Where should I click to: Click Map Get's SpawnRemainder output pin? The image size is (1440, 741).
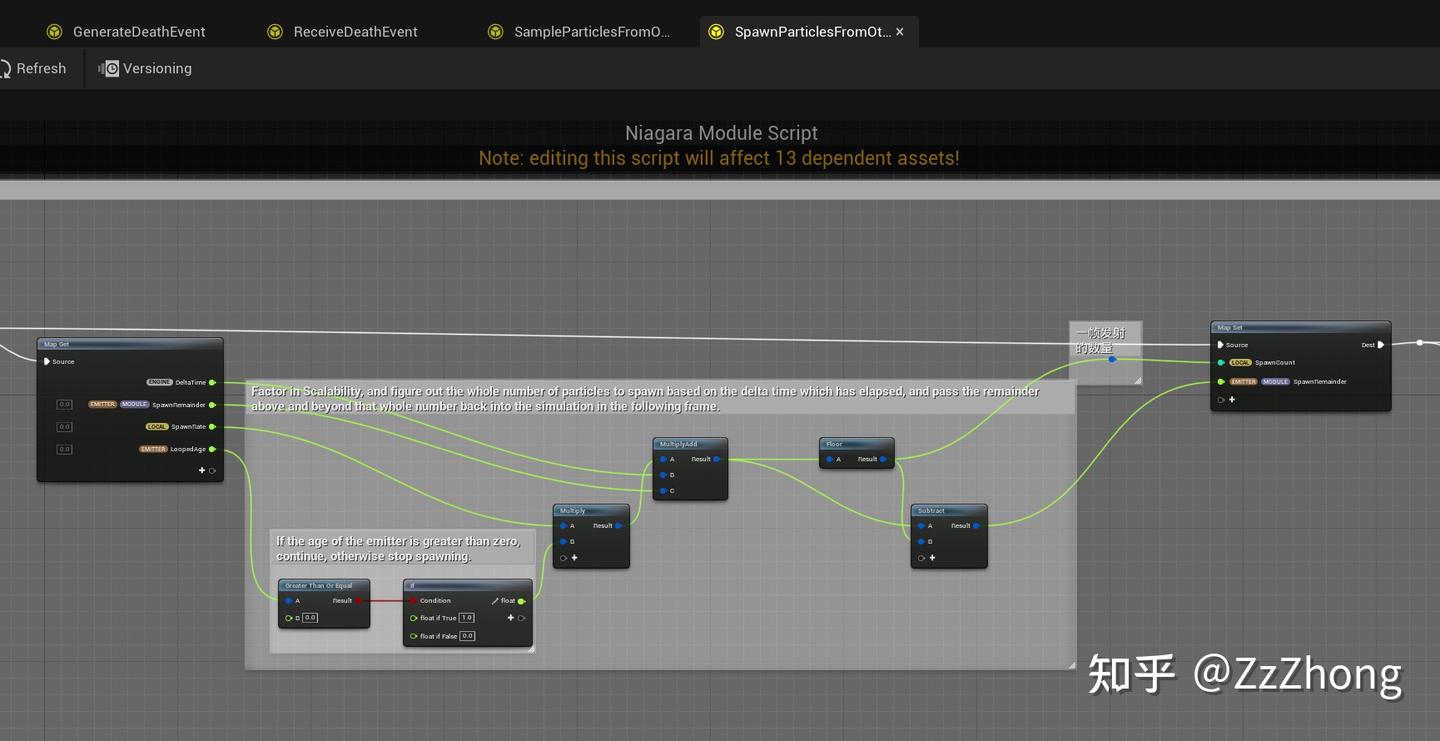tap(212, 405)
